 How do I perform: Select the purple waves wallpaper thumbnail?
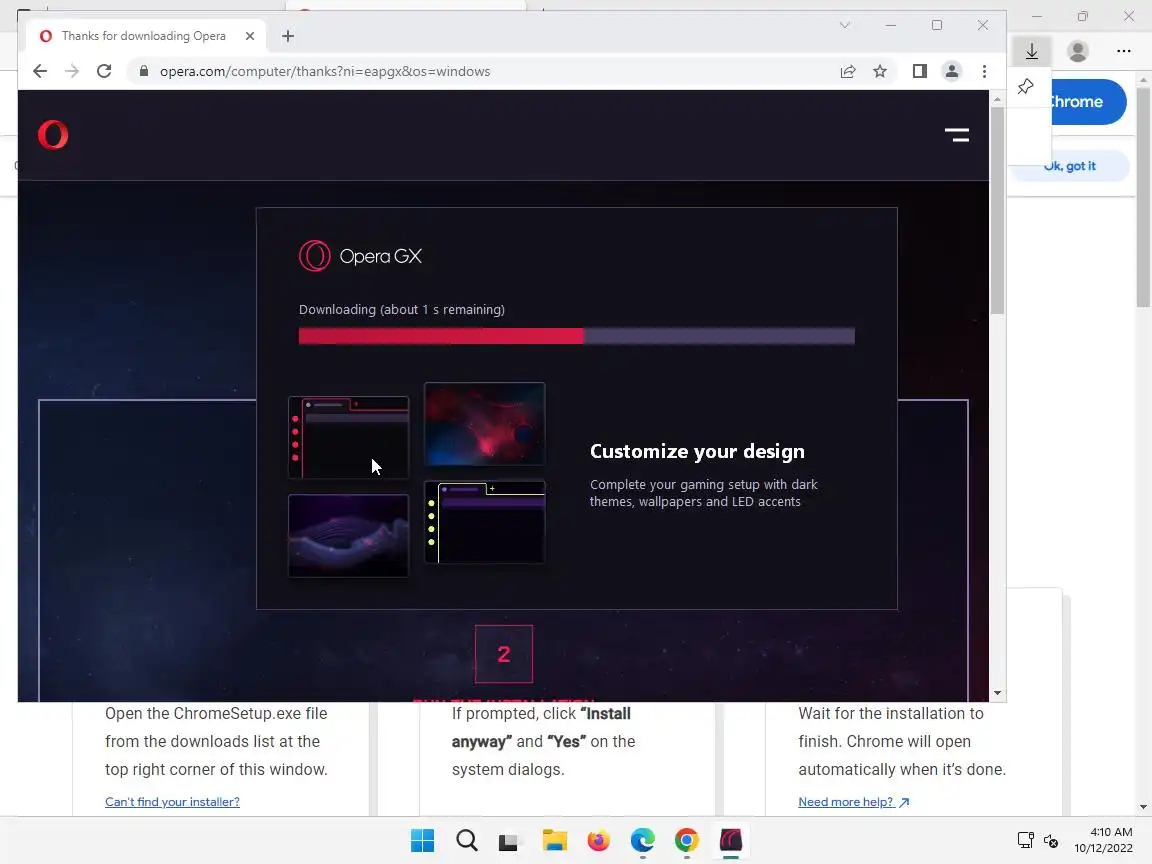348,536
